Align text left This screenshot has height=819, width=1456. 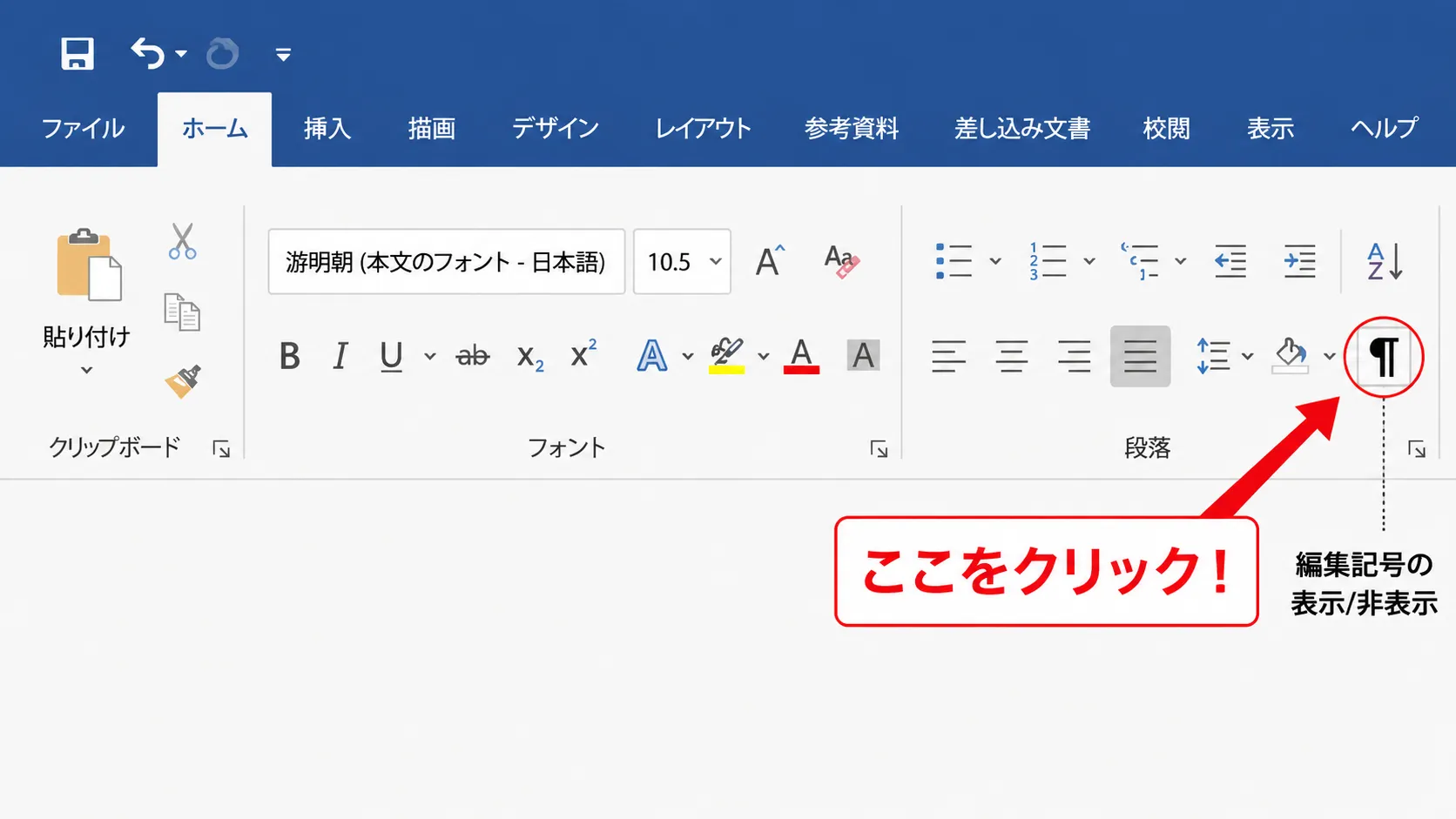[x=948, y=356]
